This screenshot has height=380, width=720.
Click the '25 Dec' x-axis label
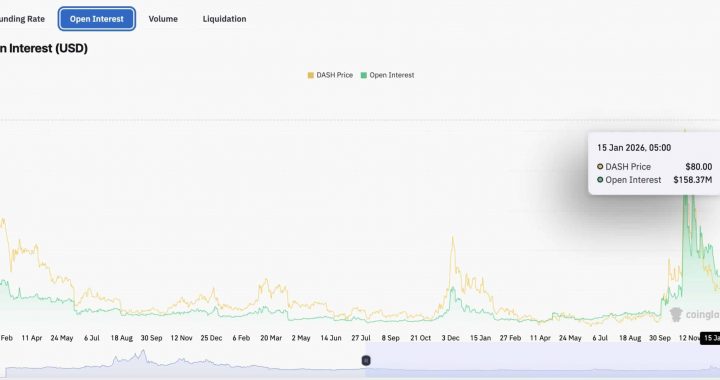[x=211, y=338]
